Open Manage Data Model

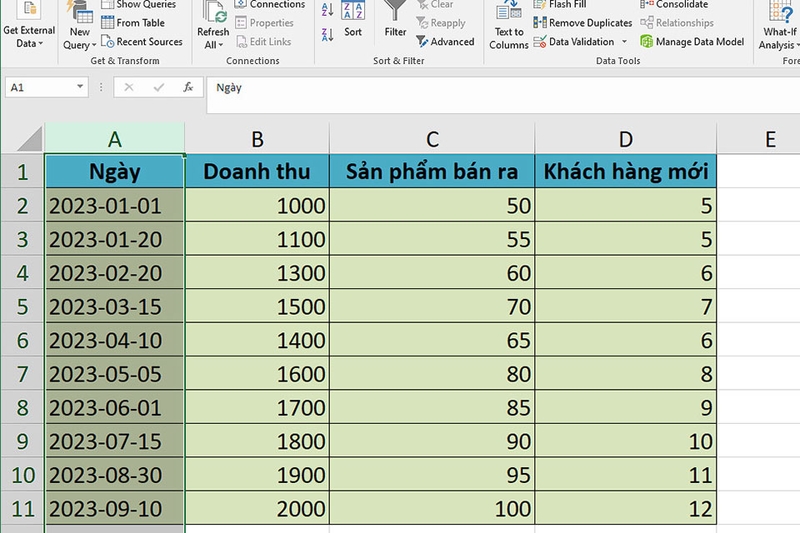point(692,41)
